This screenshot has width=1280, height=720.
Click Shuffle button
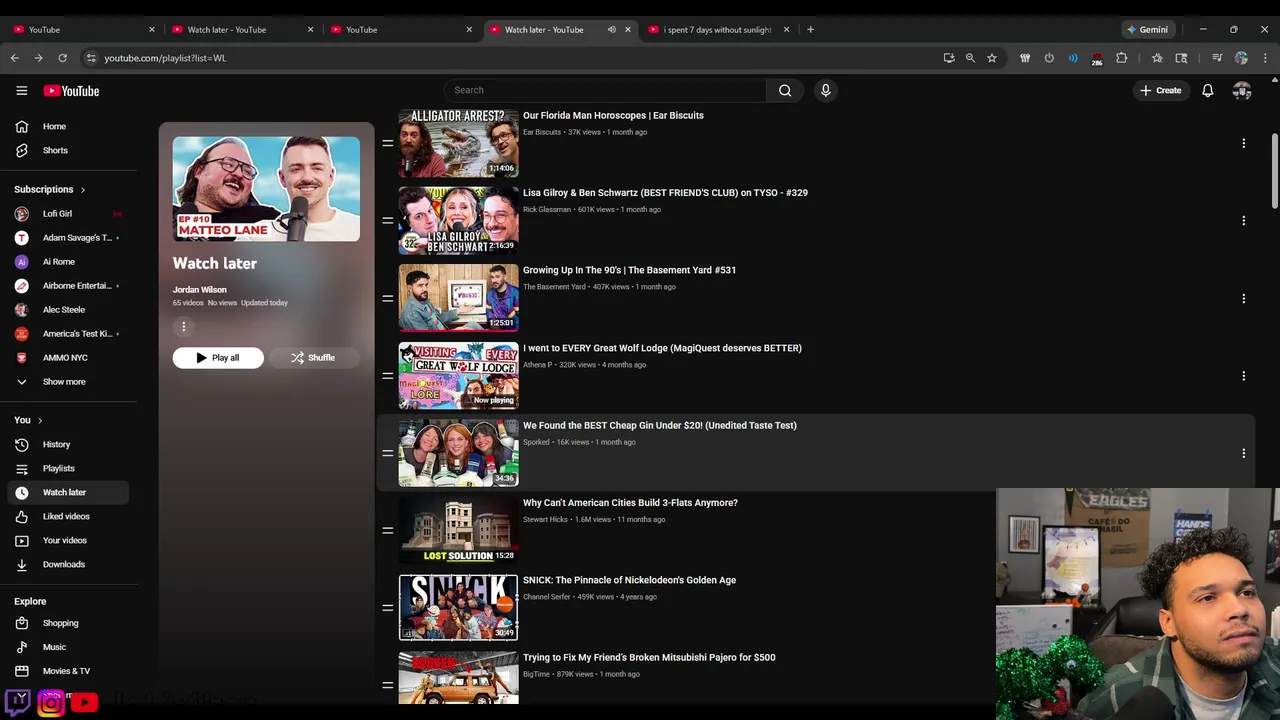[x=314, y=358]
